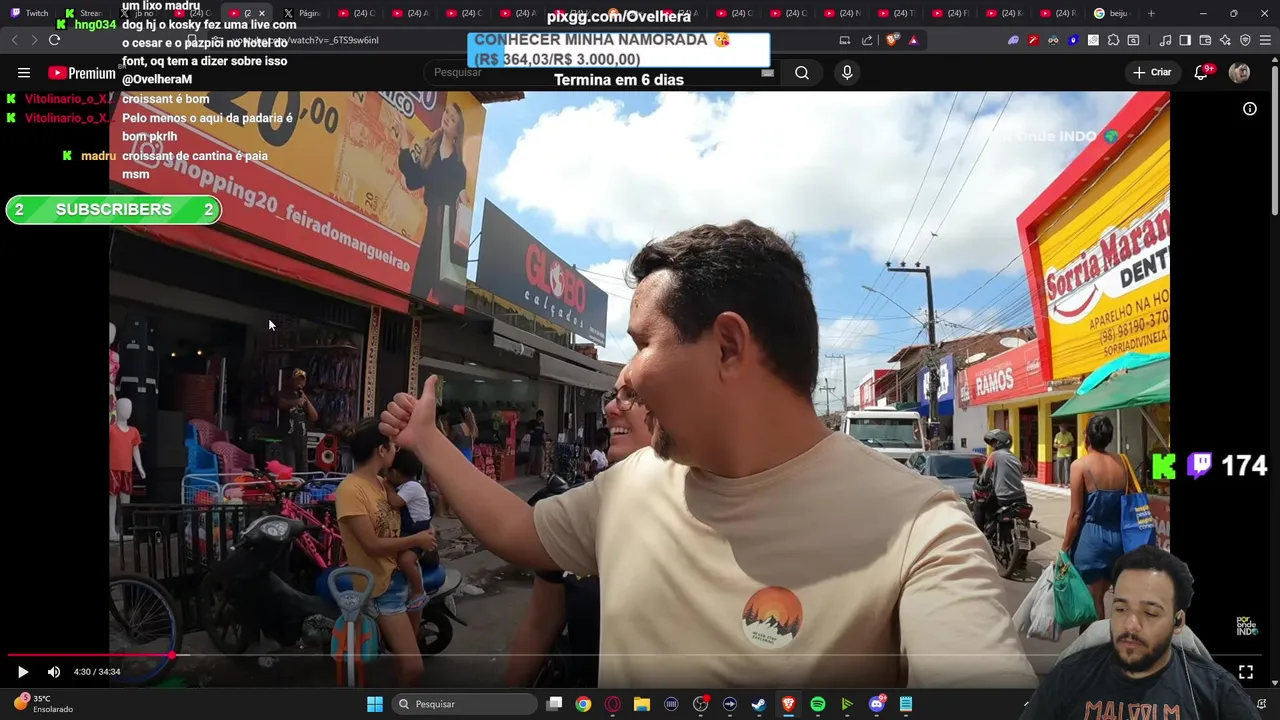The image size is (1280, 720).
Task: Click the video info card icon
Action: [1250, 109]
